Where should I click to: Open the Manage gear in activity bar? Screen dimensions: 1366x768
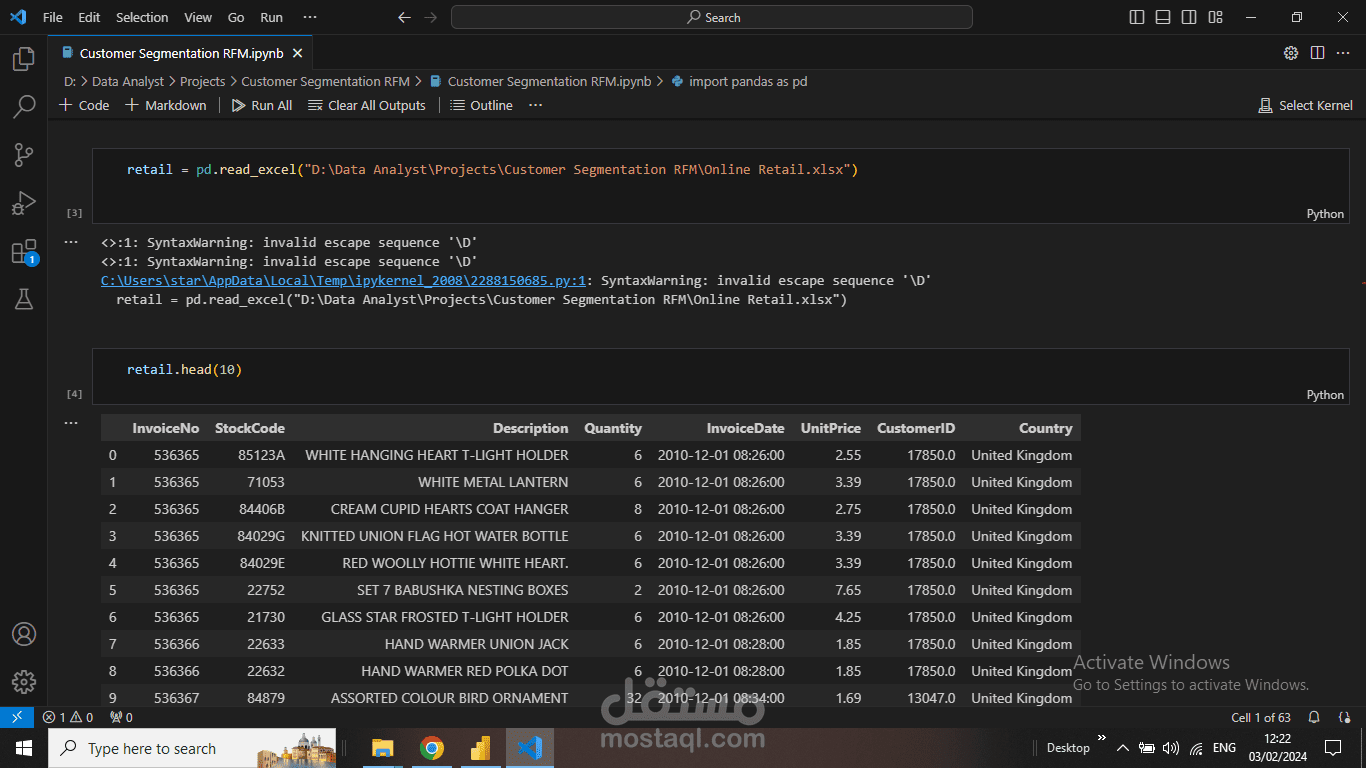tap(23, 682)
